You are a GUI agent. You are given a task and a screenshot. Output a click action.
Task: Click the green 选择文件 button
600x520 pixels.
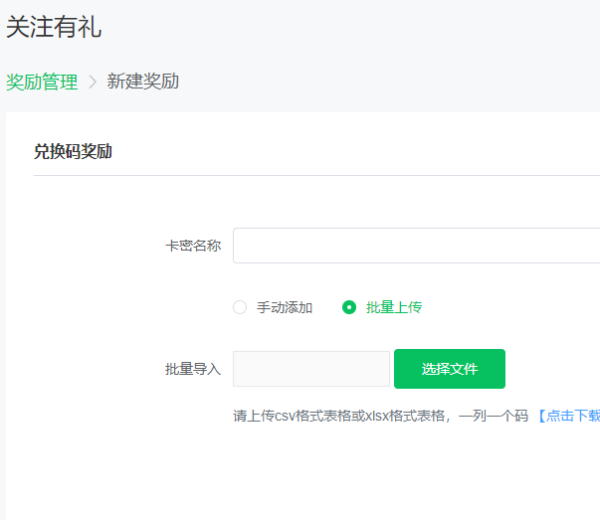point(450,369)
